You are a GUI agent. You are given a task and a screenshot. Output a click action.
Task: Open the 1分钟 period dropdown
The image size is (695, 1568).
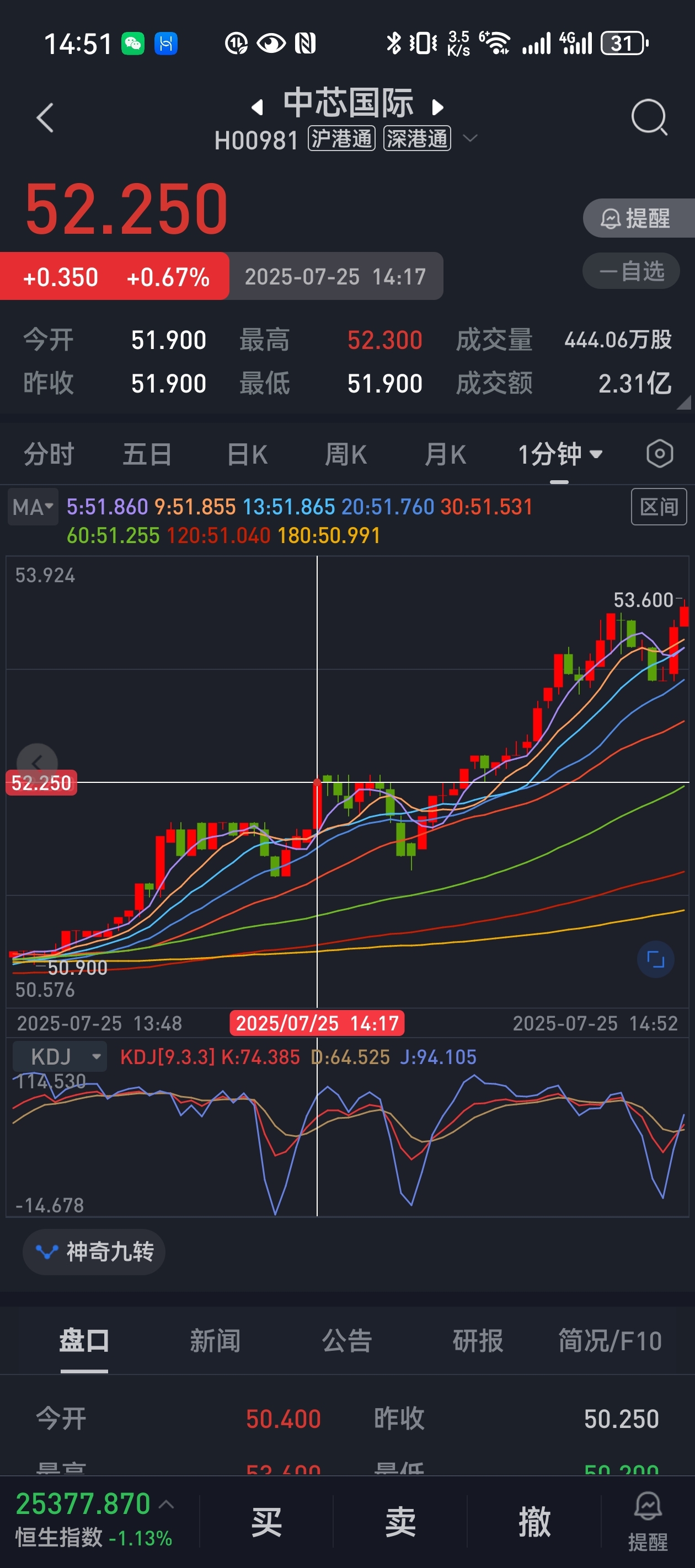pyautogui.click(x=560, y=454)
